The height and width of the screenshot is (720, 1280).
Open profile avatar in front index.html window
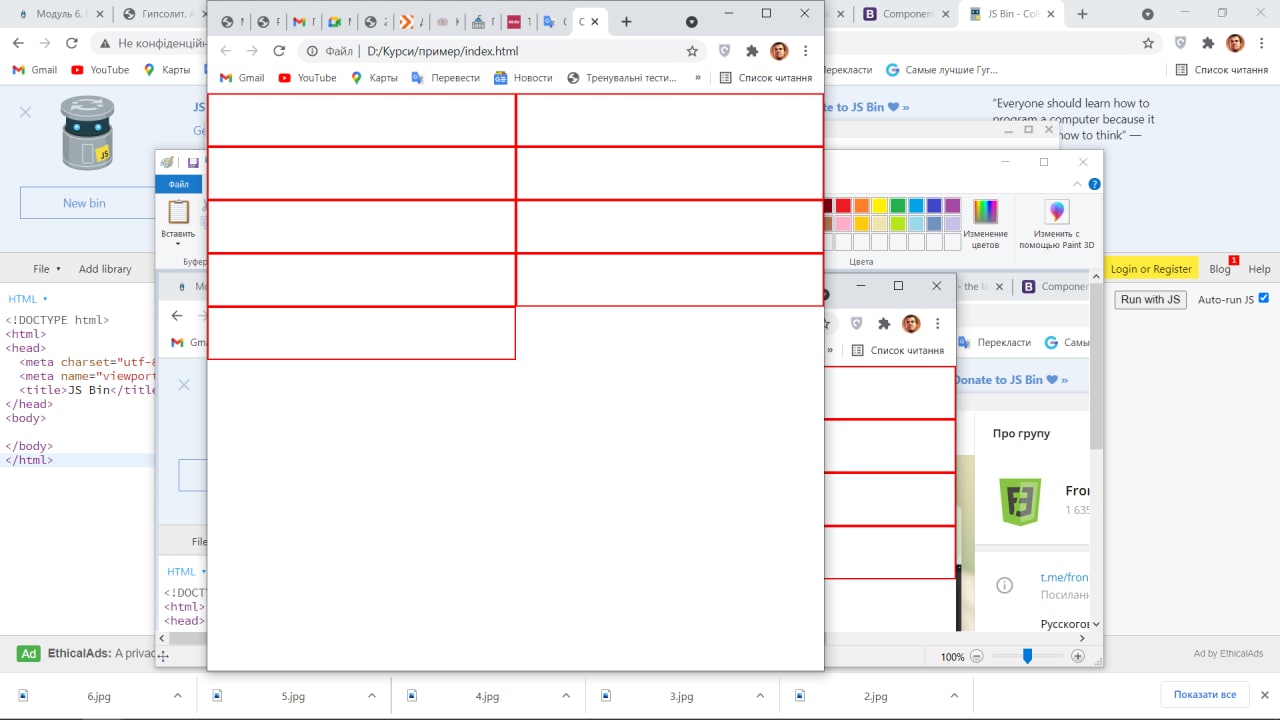coord(779,51)
